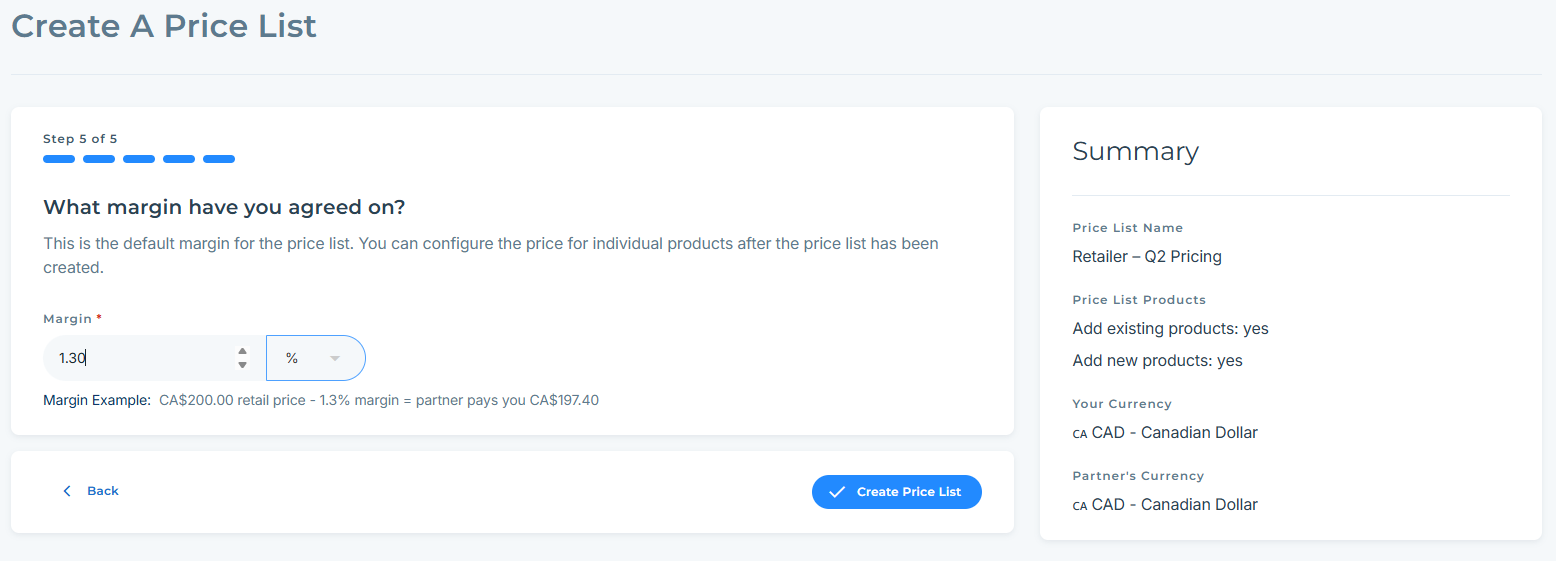
Task: Click the CA flag icon under Partner's Currency
Action: 1080,506
